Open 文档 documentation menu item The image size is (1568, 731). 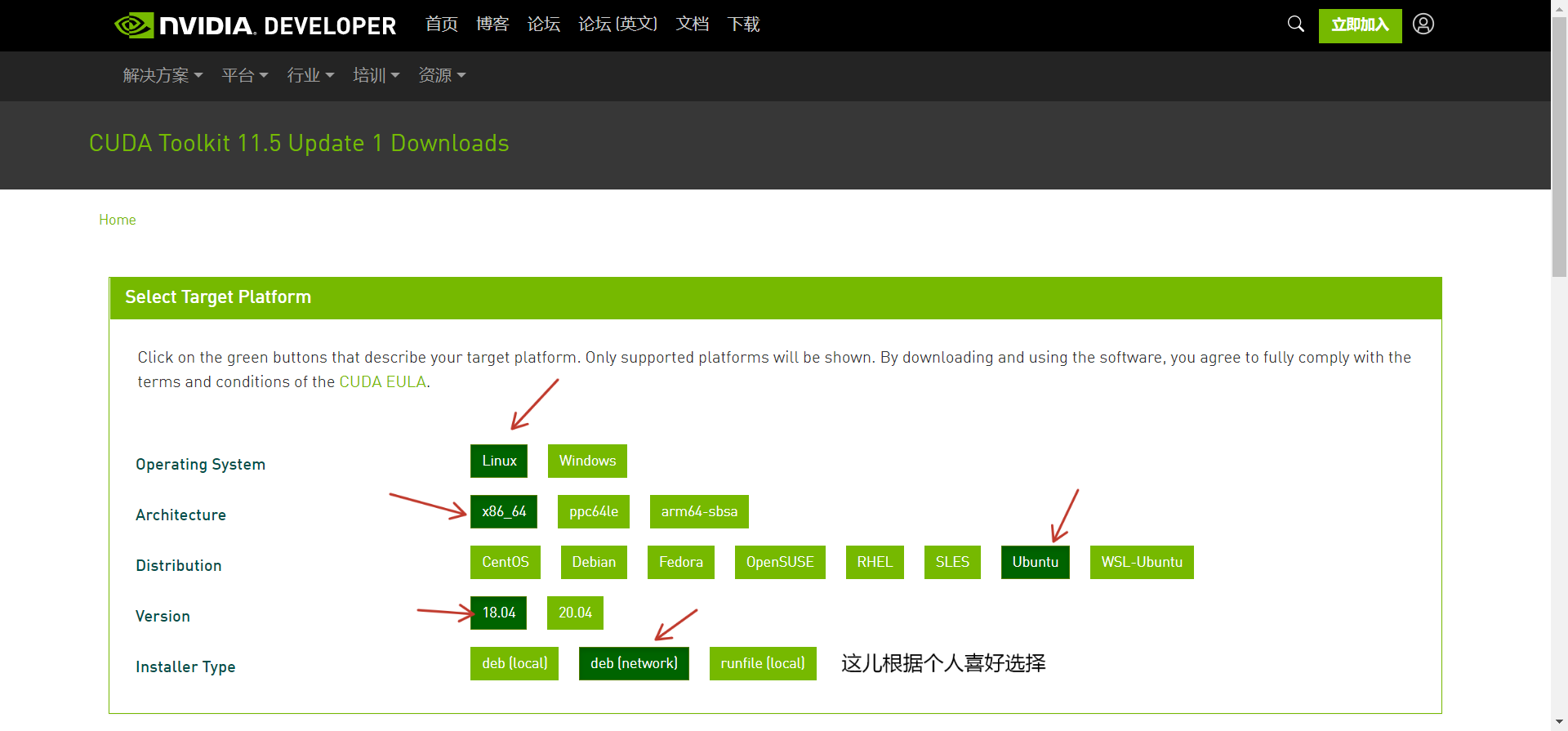coord(693,25)
